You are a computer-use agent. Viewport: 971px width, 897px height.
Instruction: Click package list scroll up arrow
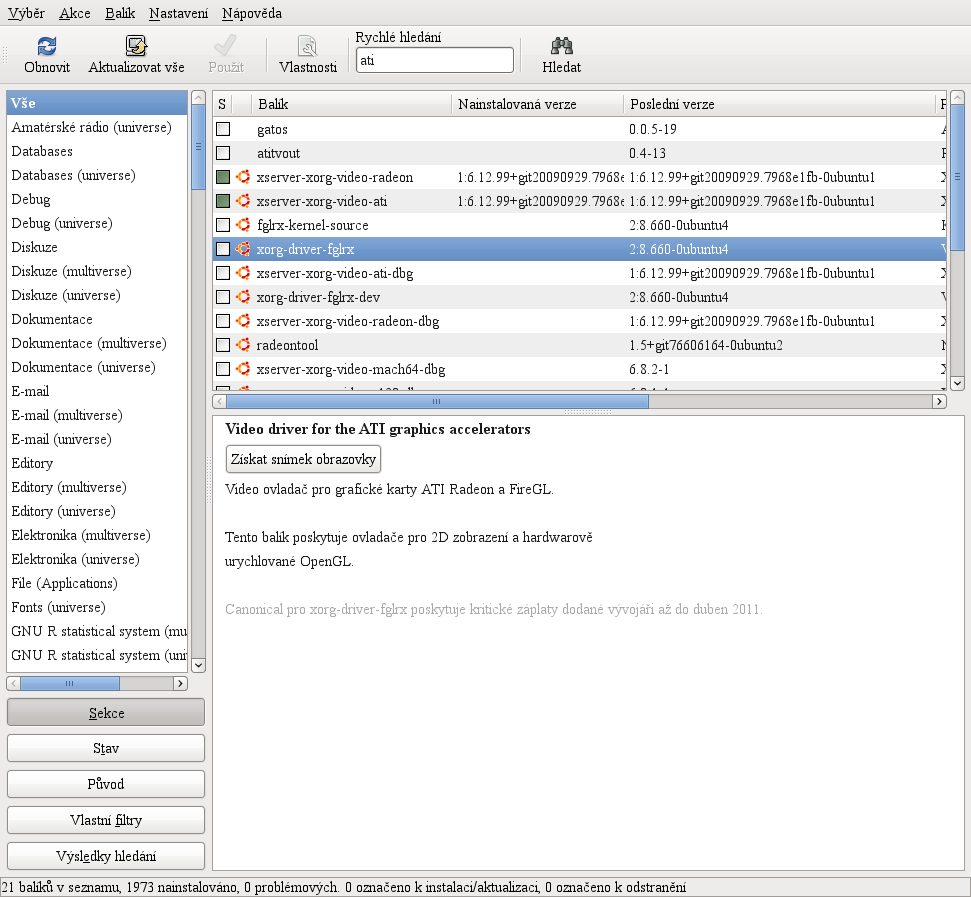click(957, 98)
